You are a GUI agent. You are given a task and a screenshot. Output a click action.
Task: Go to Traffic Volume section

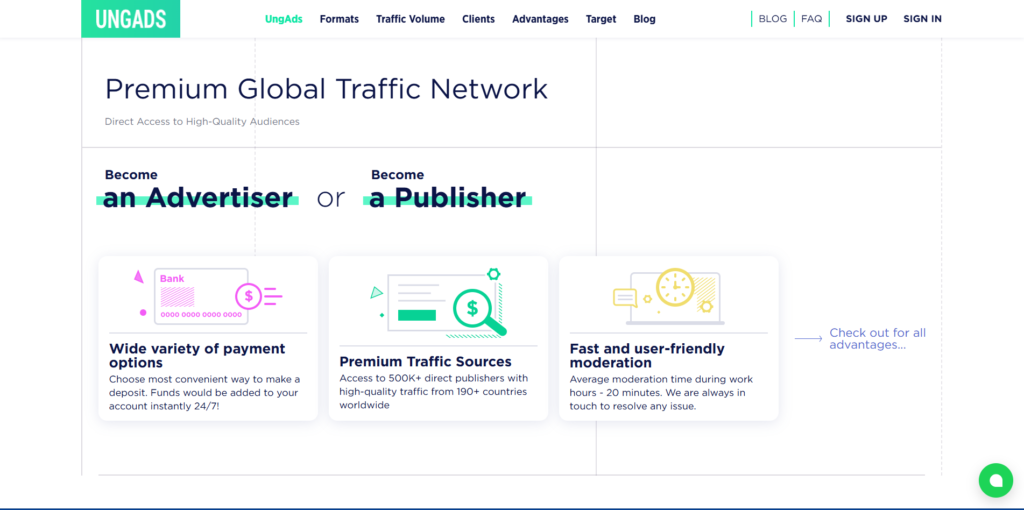410,19
